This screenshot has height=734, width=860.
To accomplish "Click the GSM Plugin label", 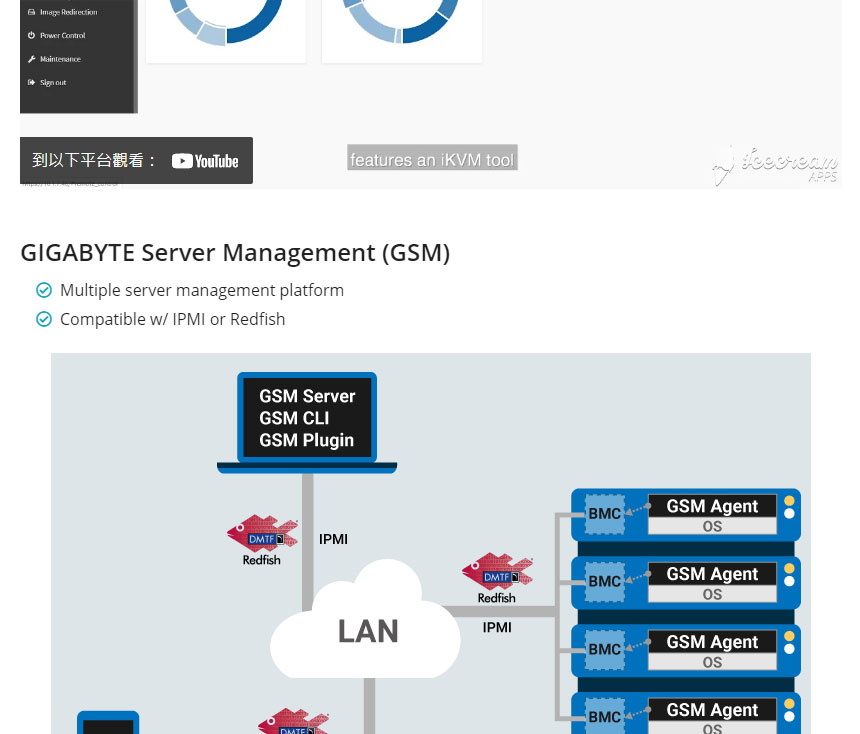I will coord(307,441).
